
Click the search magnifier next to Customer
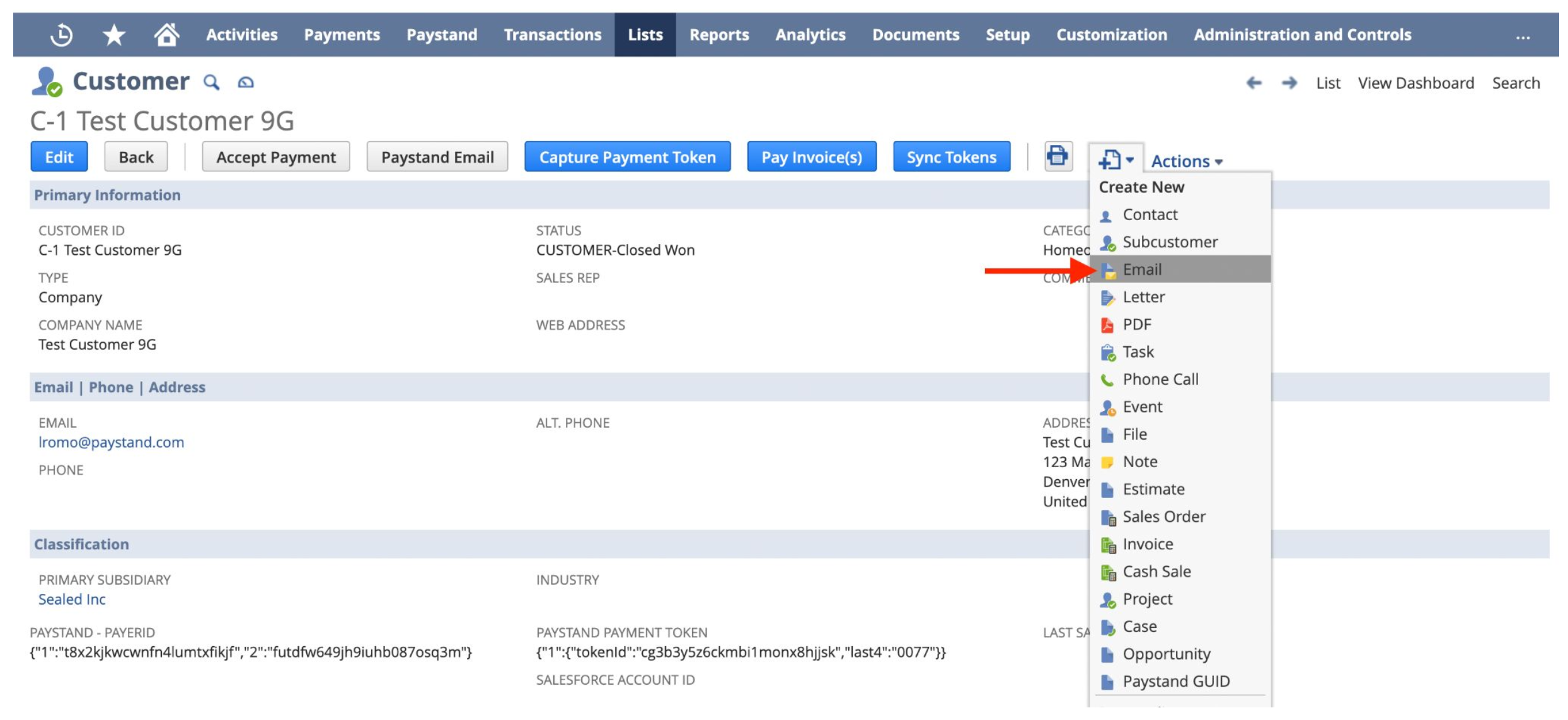click(x=212, y=82)
